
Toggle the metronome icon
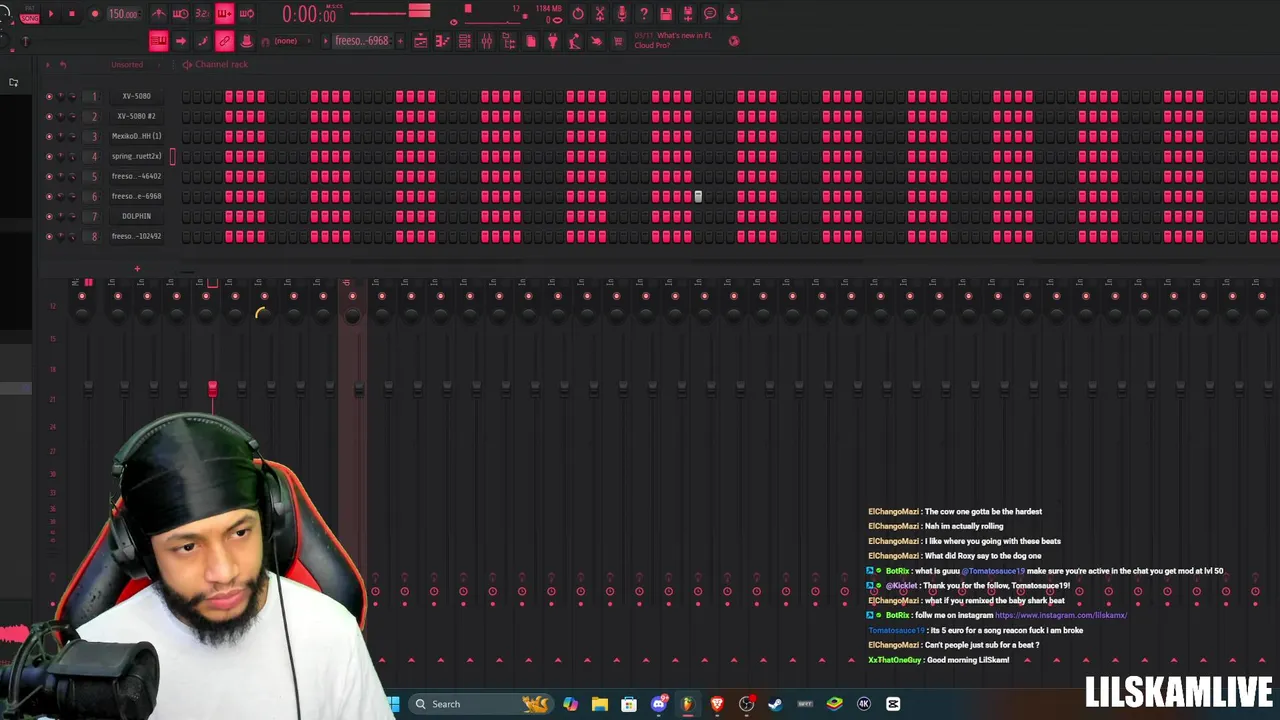click(159, 14)
